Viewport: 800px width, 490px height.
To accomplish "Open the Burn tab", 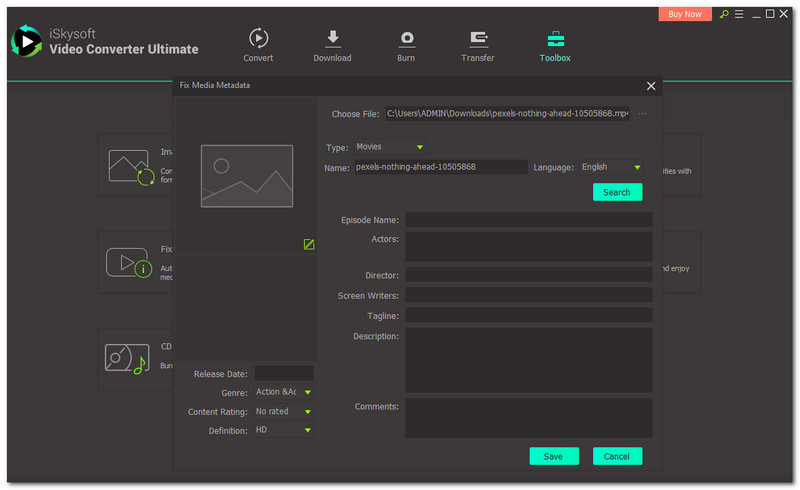I will tap(407, 46).
